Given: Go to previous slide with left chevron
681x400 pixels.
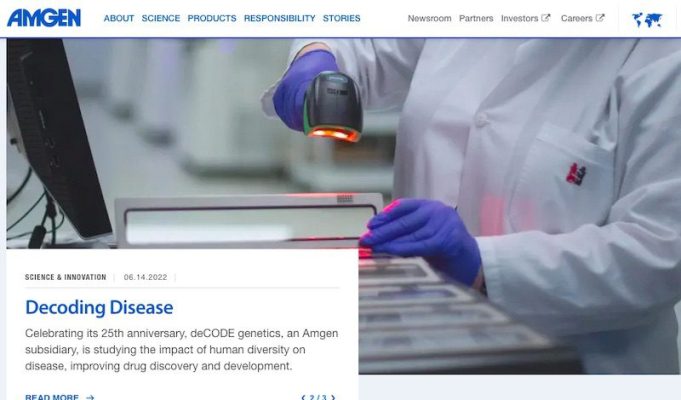Looking at the screenshot, I should [303, 397].
